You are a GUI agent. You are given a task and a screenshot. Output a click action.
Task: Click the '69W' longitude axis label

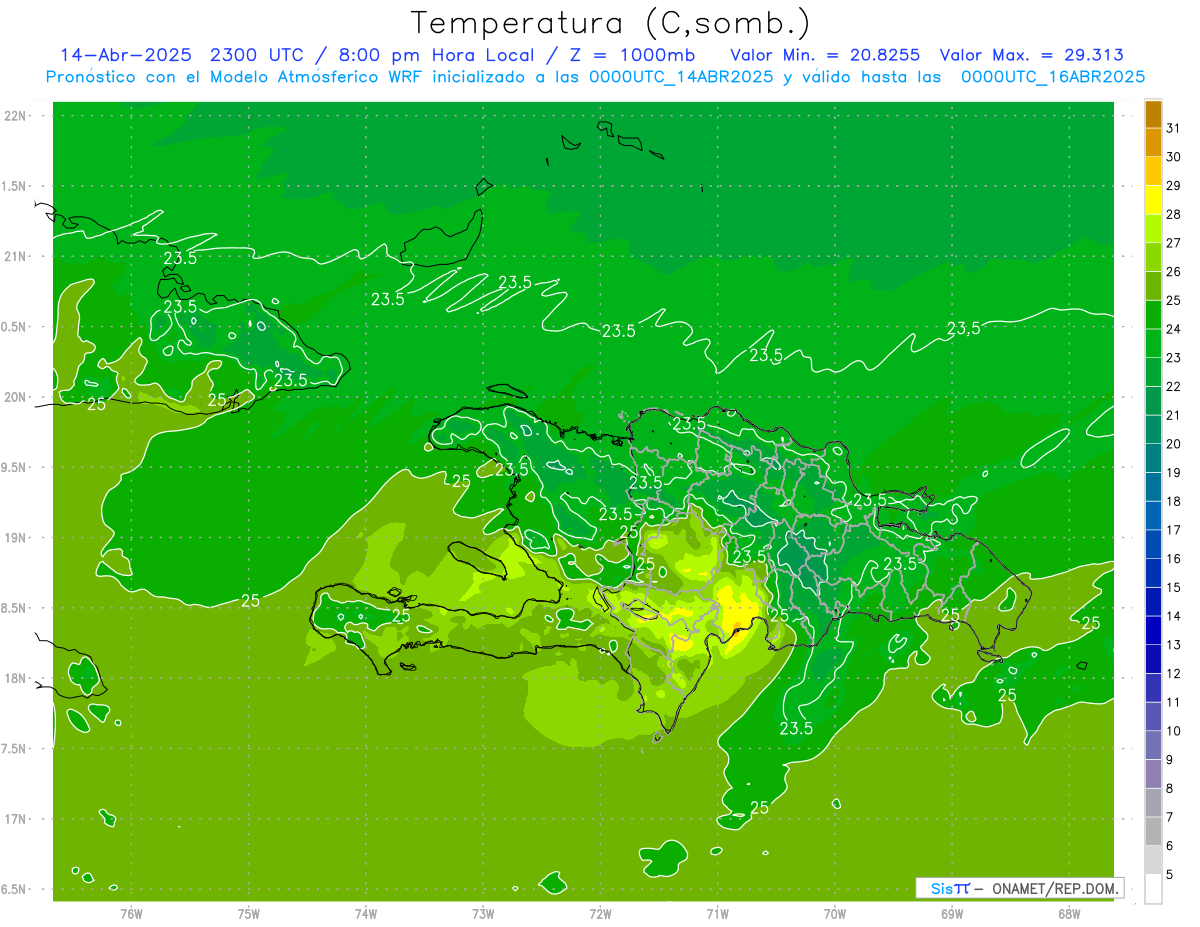tap(952, 913)
